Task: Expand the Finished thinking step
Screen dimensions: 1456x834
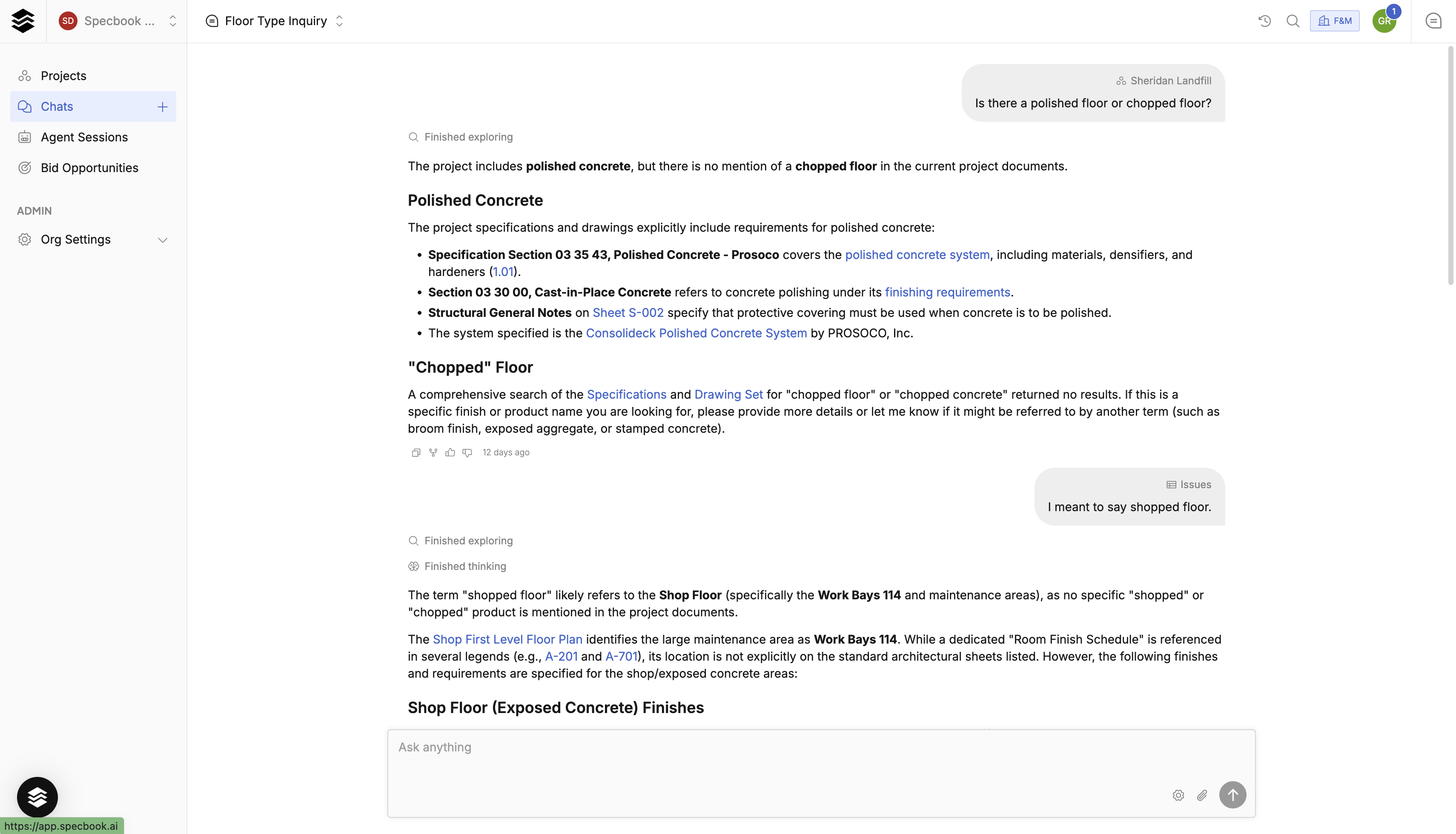Action: [x=457, y=567]
